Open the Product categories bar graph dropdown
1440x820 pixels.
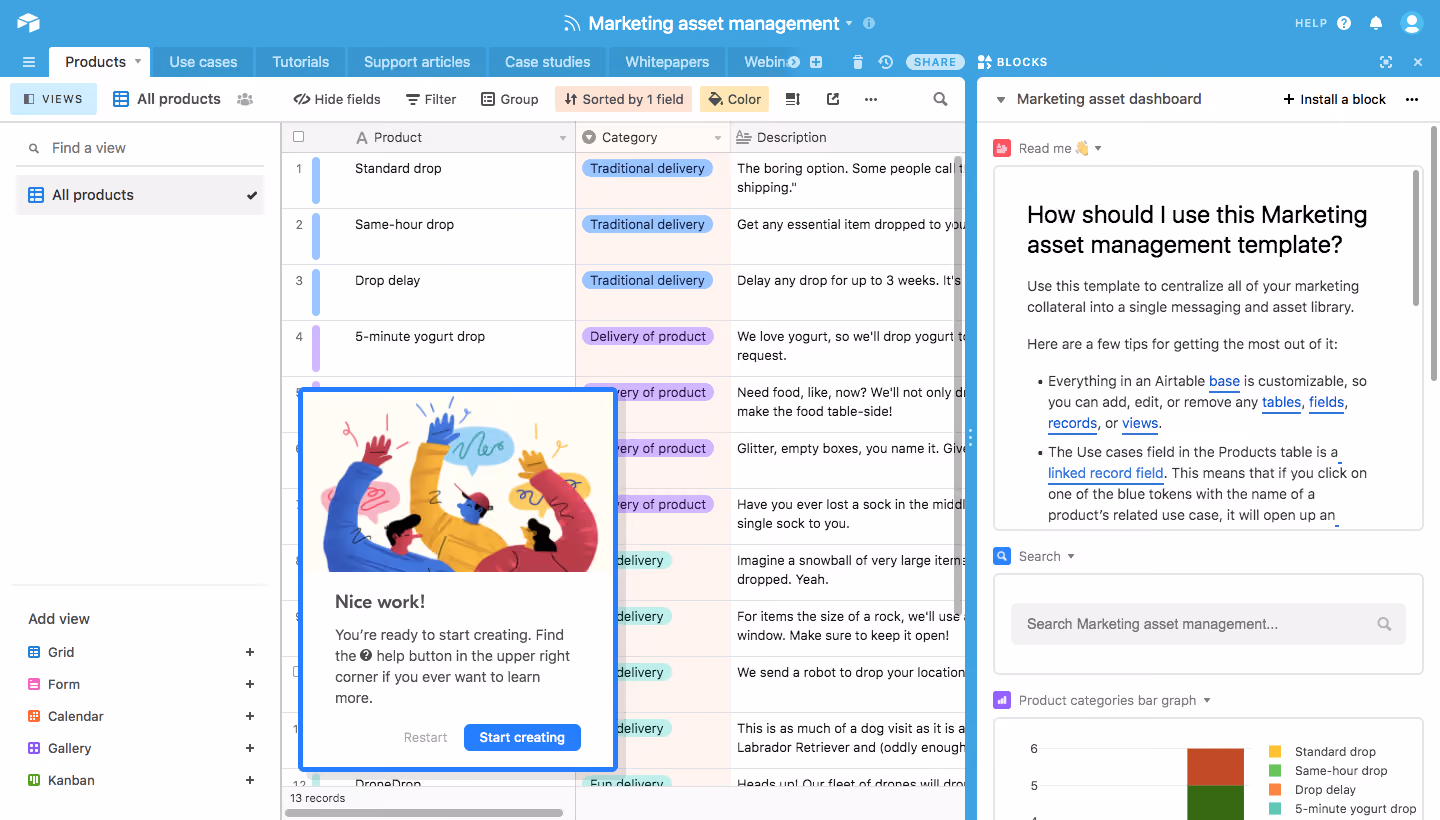pos(1207,700)
